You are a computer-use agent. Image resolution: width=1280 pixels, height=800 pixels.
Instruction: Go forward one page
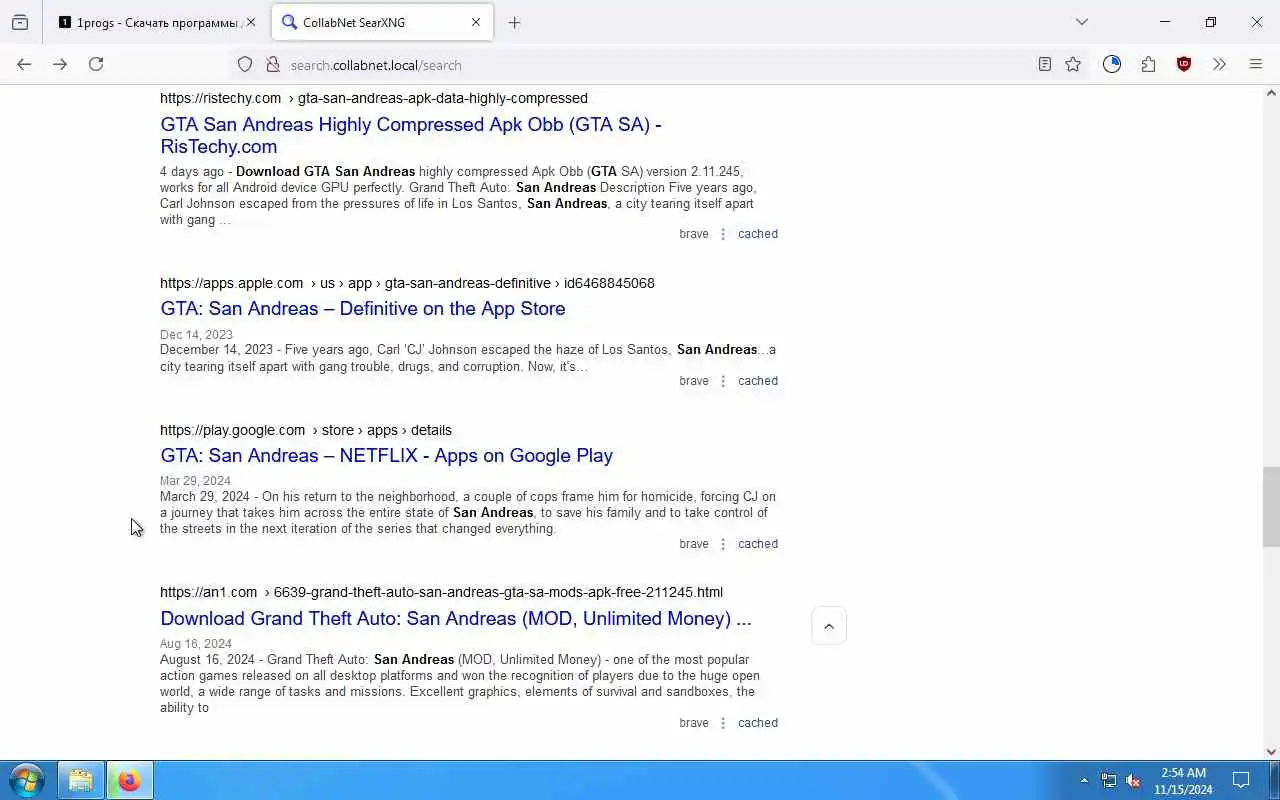point(60,64)
